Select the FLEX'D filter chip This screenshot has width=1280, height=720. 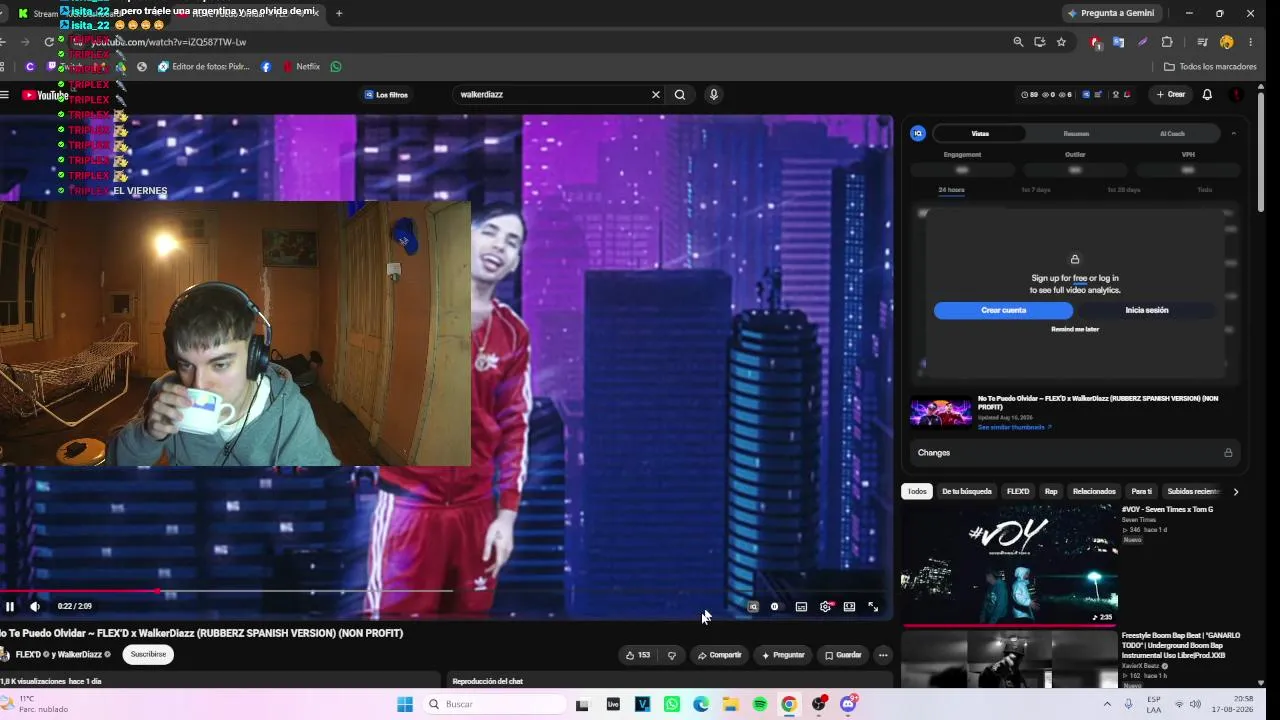pyautogui.click(x=1018, y=491)
